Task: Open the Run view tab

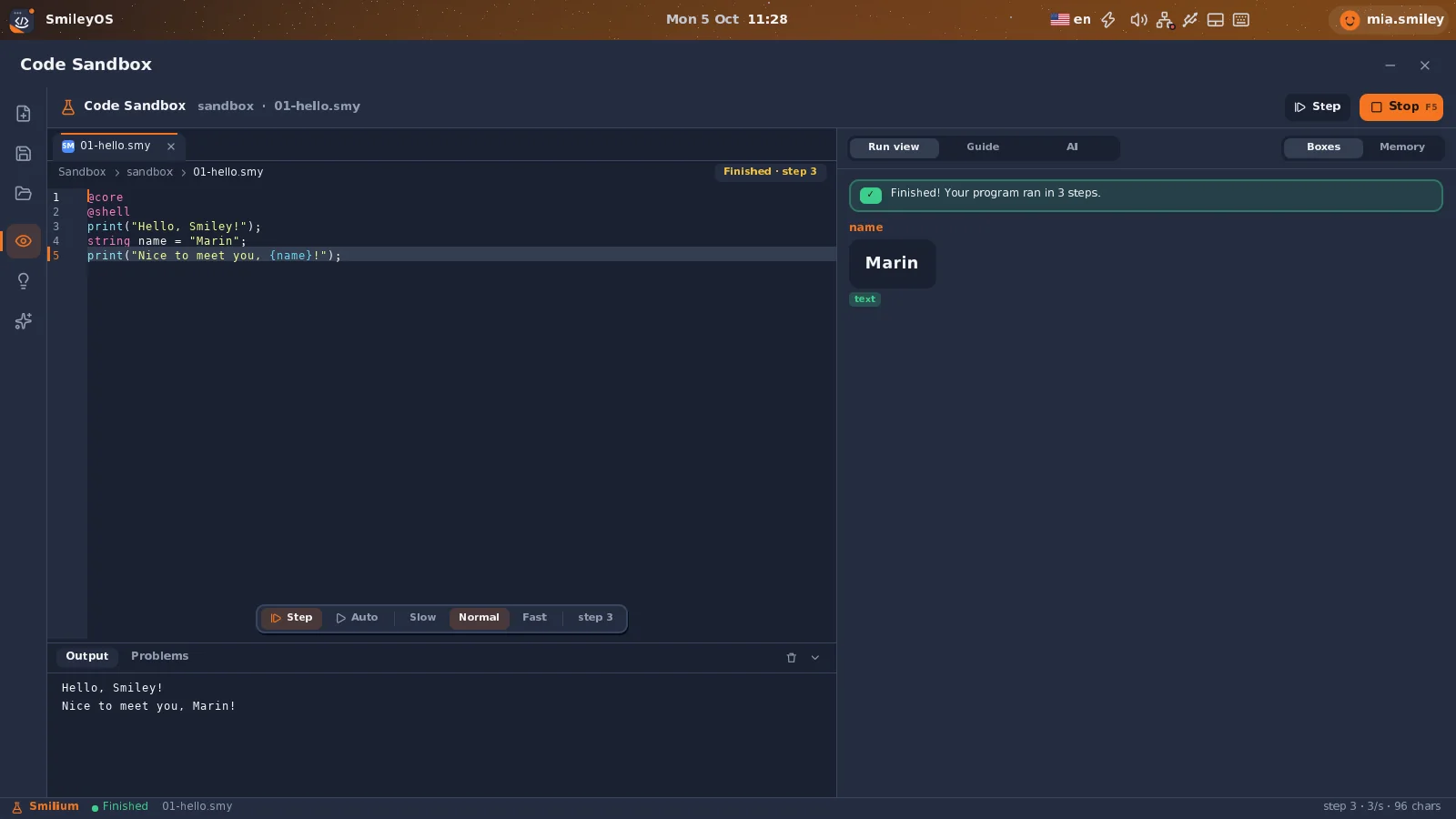Action: pyautogui.click(x=894, y=147)
